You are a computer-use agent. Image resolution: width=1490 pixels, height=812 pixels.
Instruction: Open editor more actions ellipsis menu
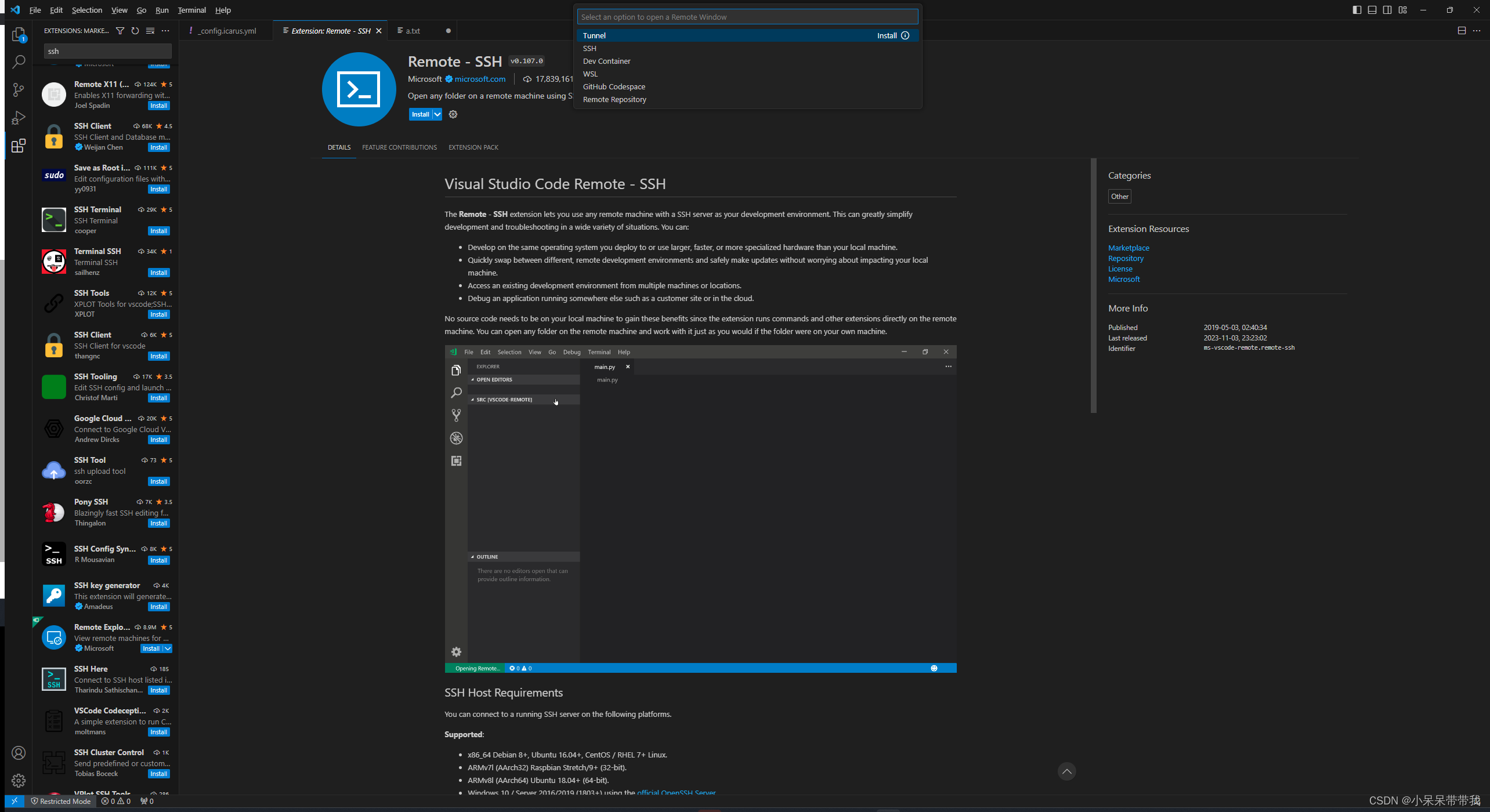point(1477,31)
